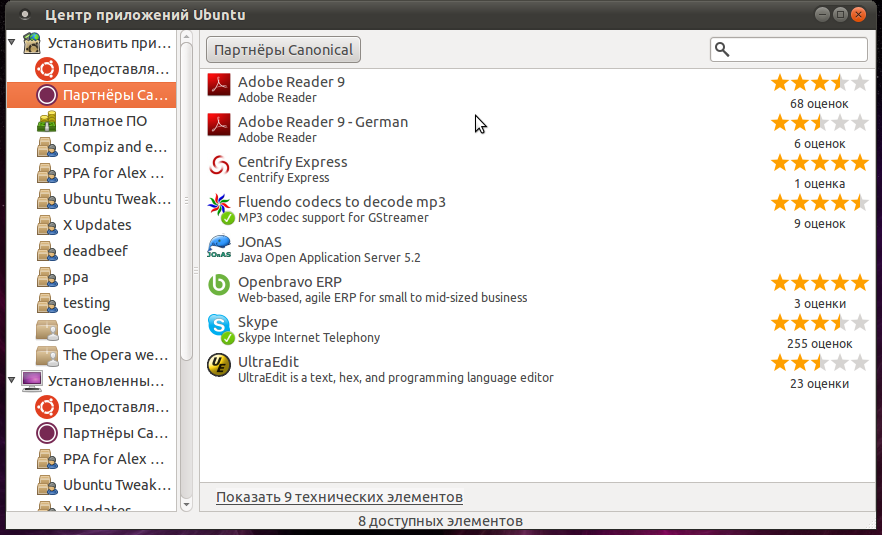The height and width of the screenshot is (535, 882).
Task: Click the computer monitor Installed software icon
Action: pyautogui.click(x=32, y=381)
